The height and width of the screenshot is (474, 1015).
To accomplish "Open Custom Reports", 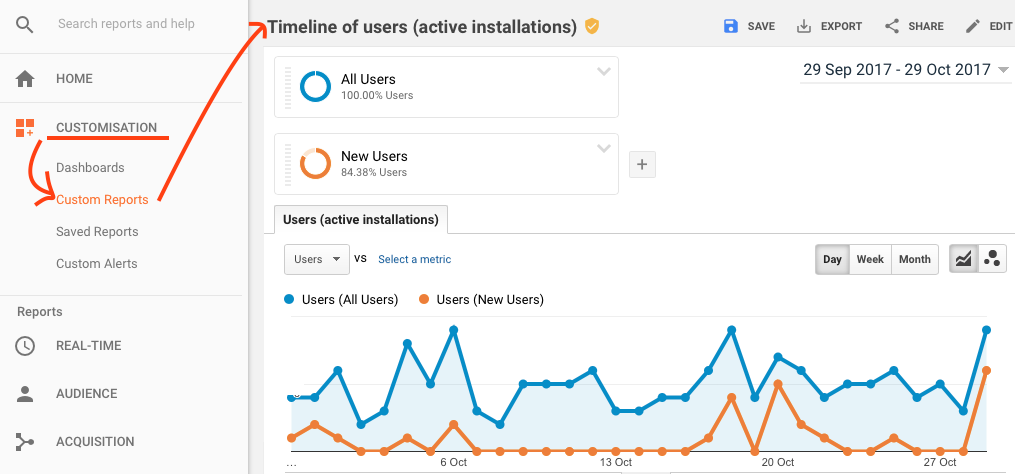I will [x=102, y=199].
